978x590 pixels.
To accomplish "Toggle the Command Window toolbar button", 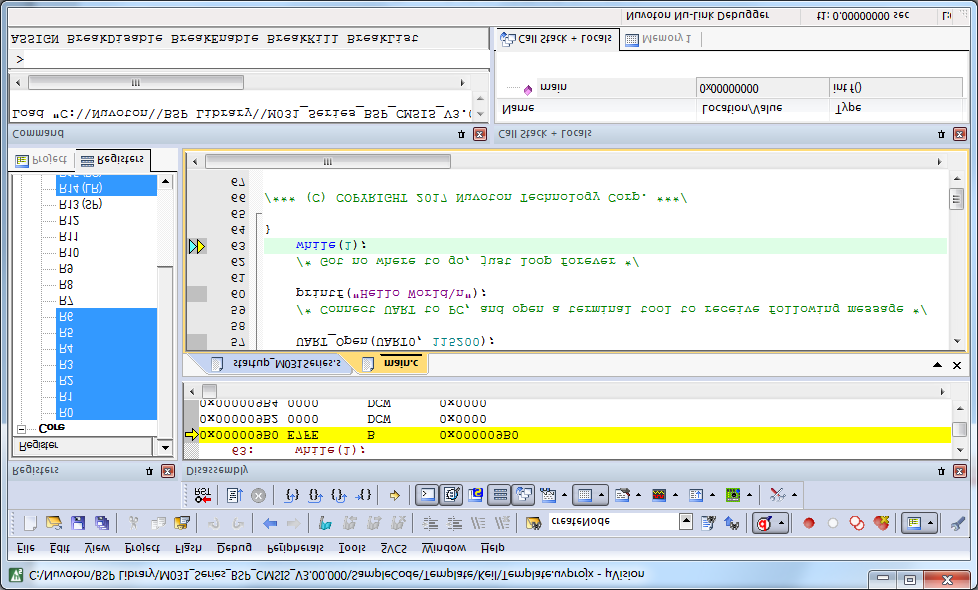I will point(426,494).
